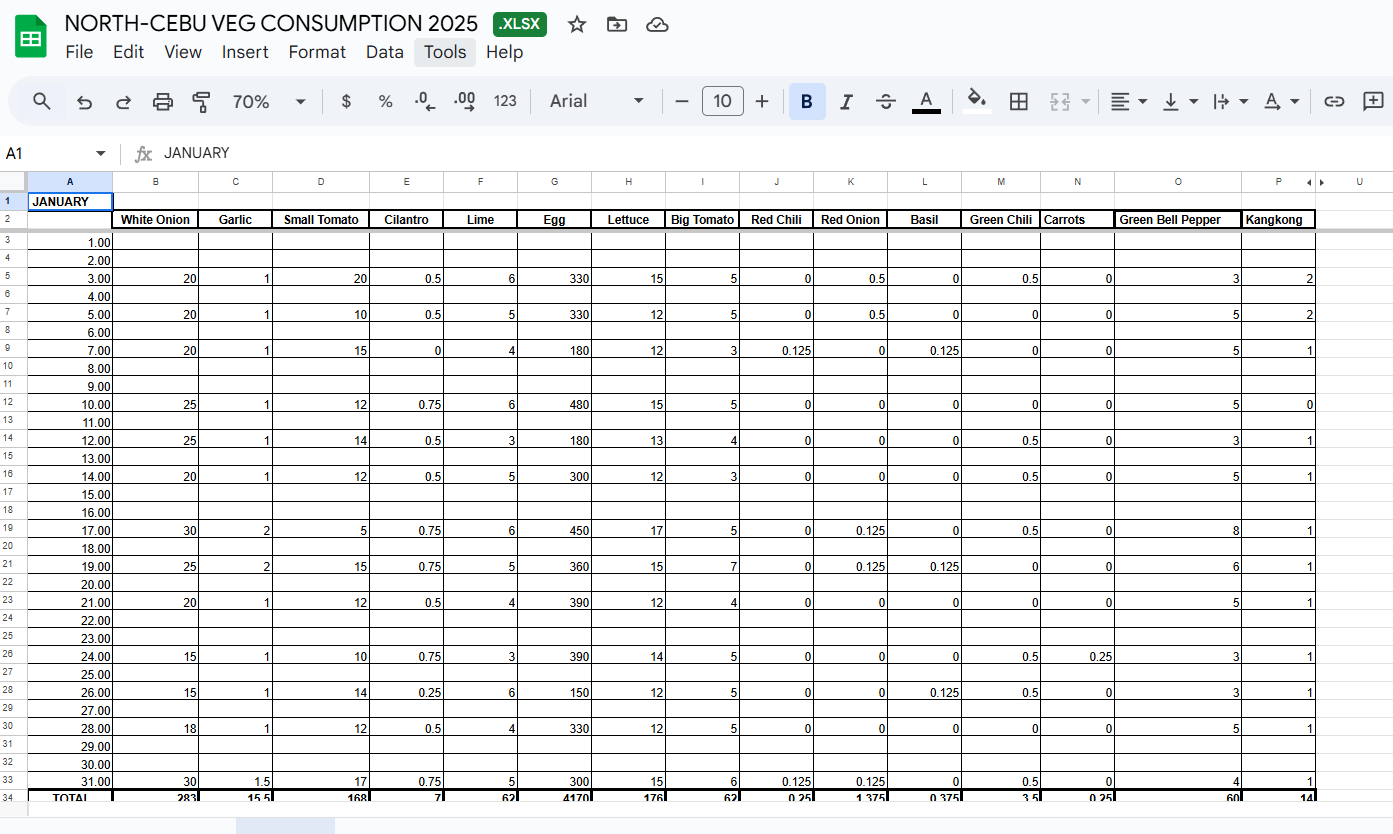
Task: Open the View menu
Action: coord(183,52)
